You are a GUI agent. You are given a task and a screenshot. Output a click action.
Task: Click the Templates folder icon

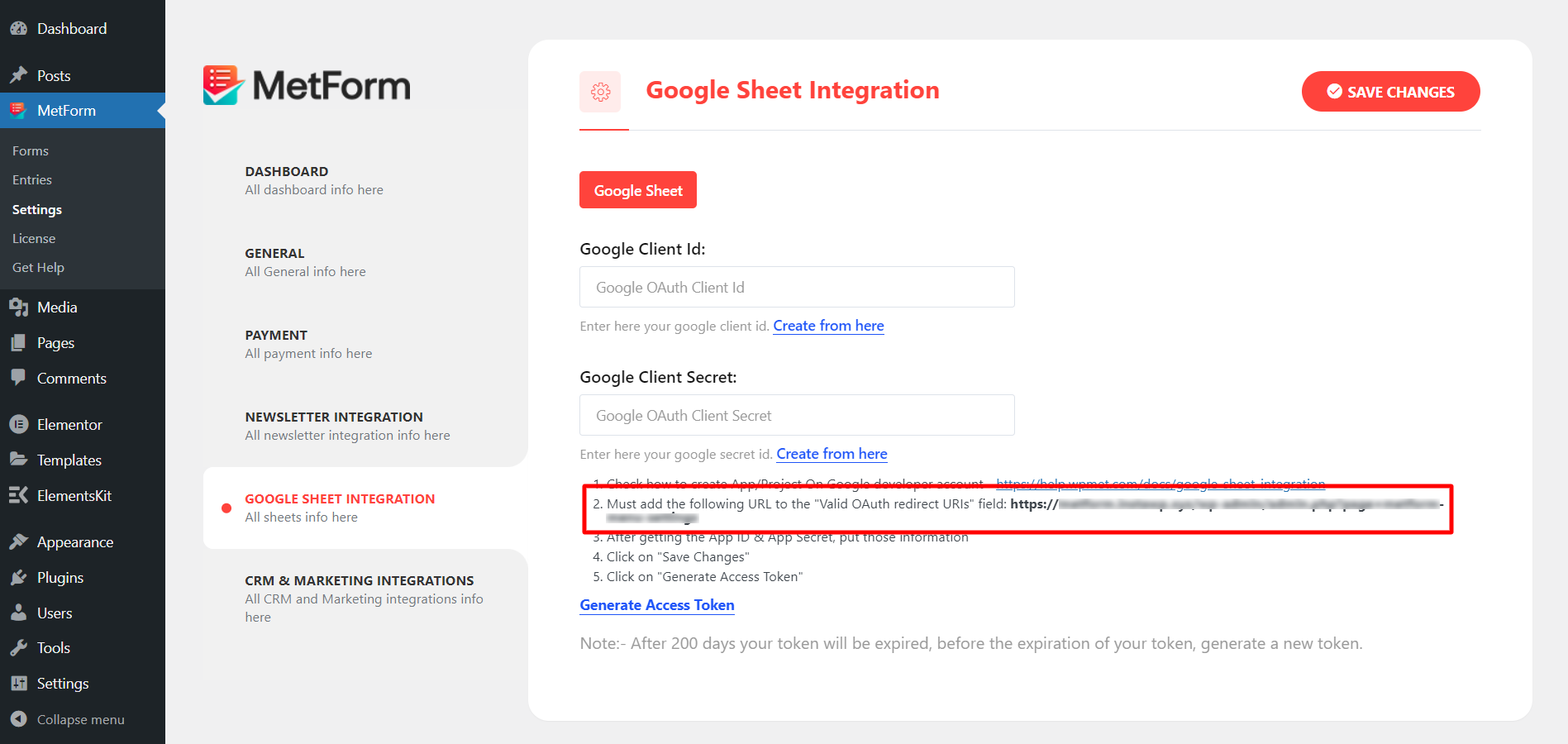(18, 460)
